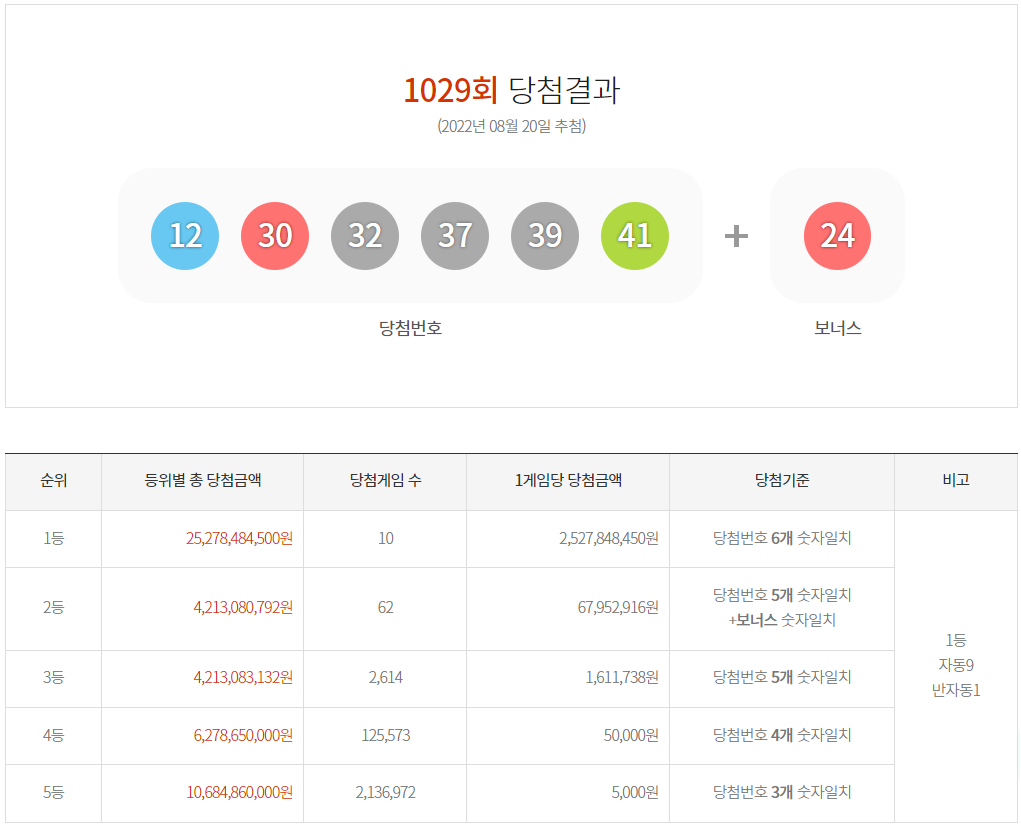Click the 순위 column header
The width and height of the screenshot is (1021, 826).
coord(54,481)
